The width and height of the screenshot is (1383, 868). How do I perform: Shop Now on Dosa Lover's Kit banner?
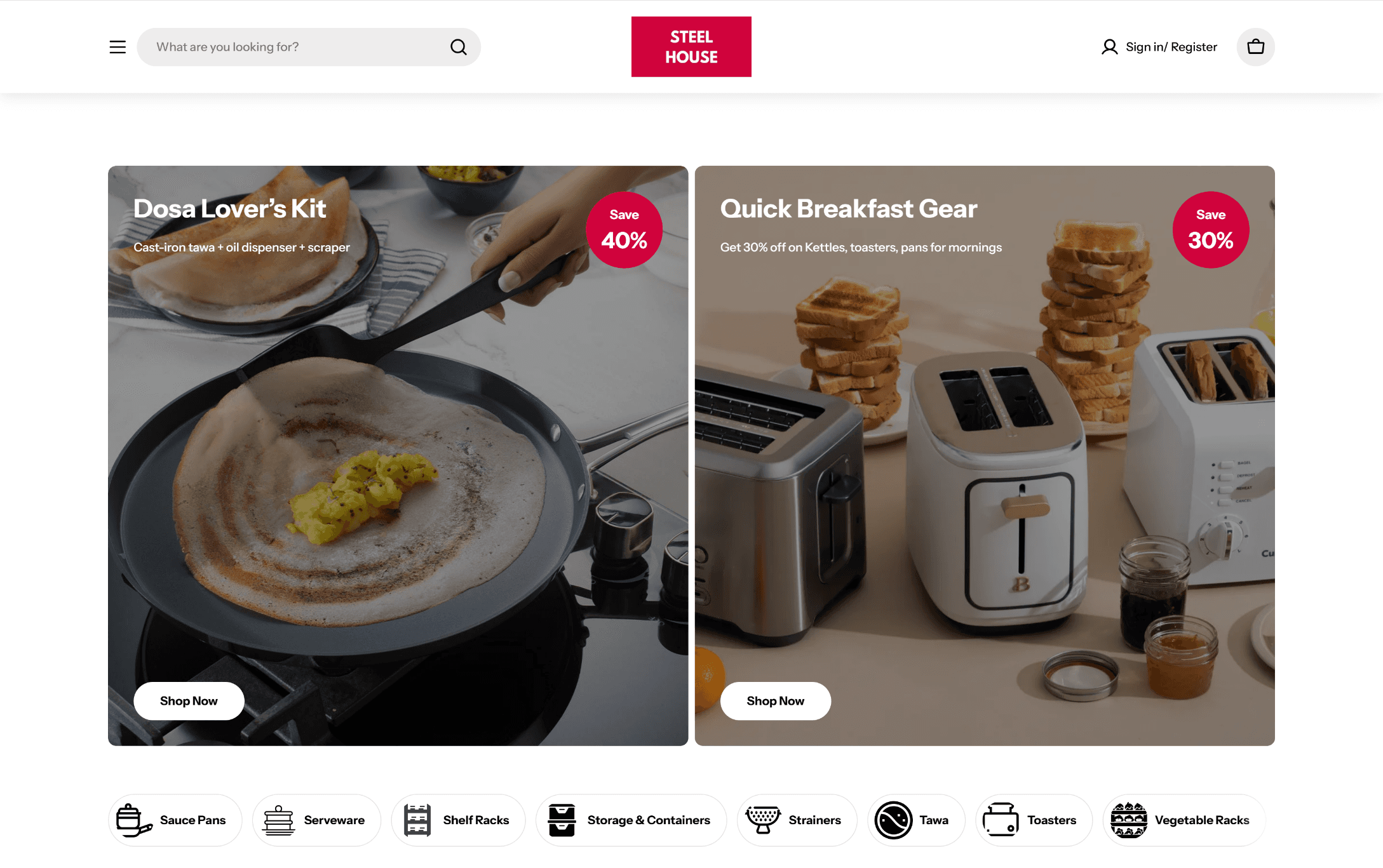[x=189, y=701]
